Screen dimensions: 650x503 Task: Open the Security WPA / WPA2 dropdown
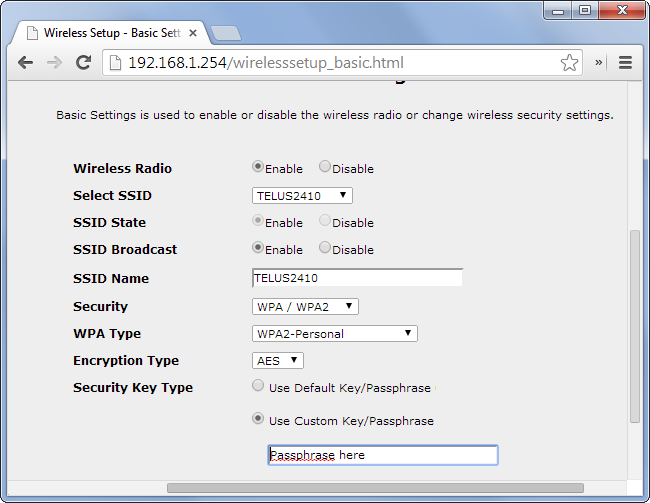pos(305,307)
